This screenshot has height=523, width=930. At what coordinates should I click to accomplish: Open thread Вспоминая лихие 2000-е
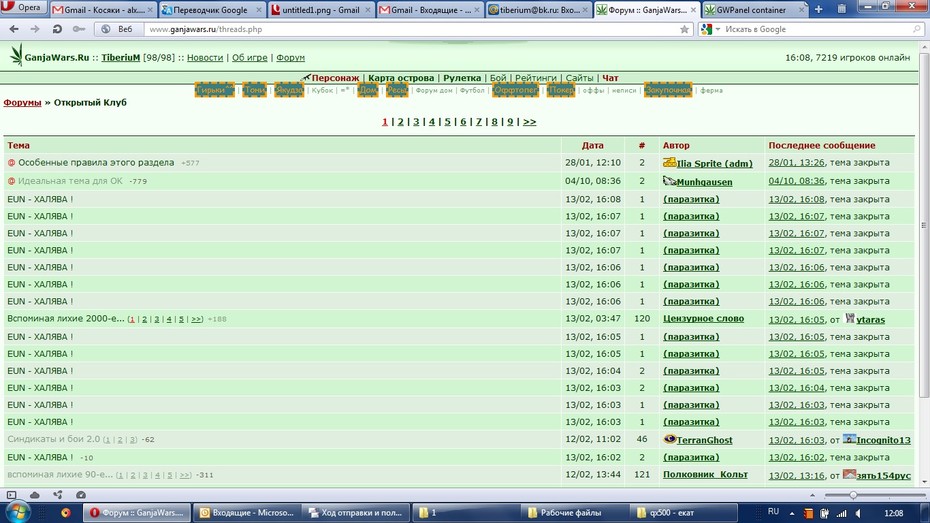66,318
